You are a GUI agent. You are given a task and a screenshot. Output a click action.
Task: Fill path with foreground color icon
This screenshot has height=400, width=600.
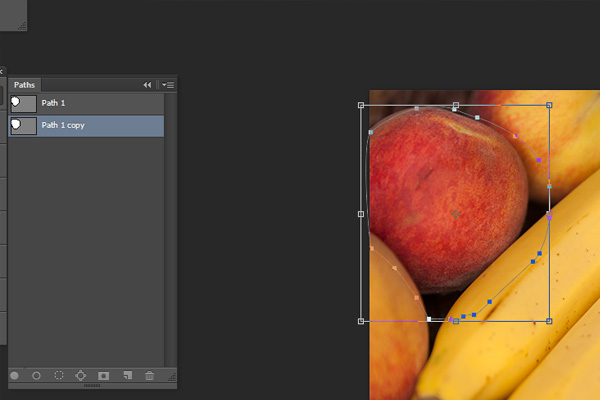pos(15,376)
